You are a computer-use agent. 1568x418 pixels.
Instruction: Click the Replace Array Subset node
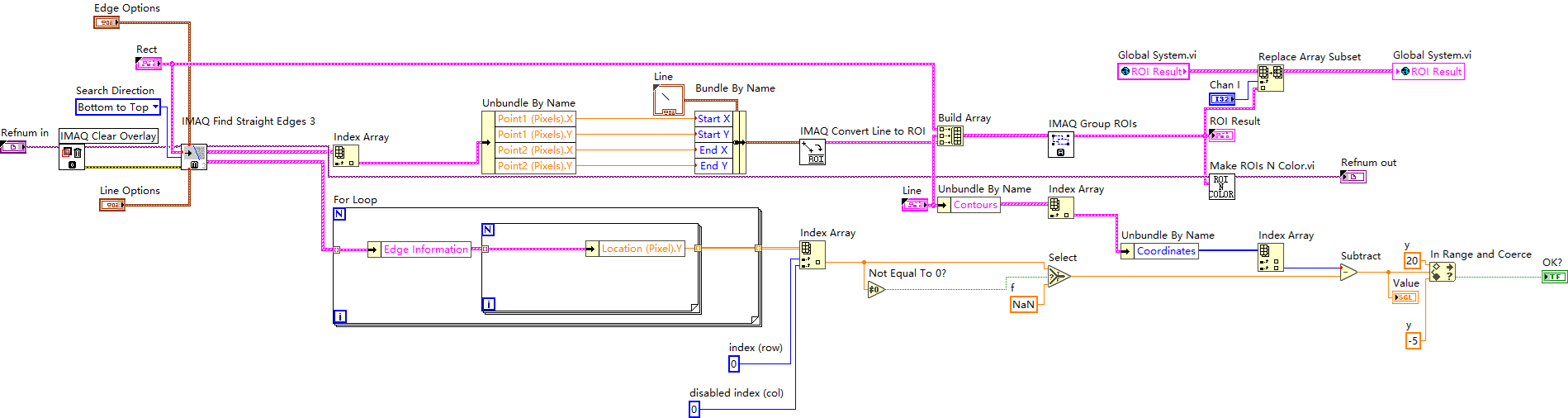(1271, 78)
